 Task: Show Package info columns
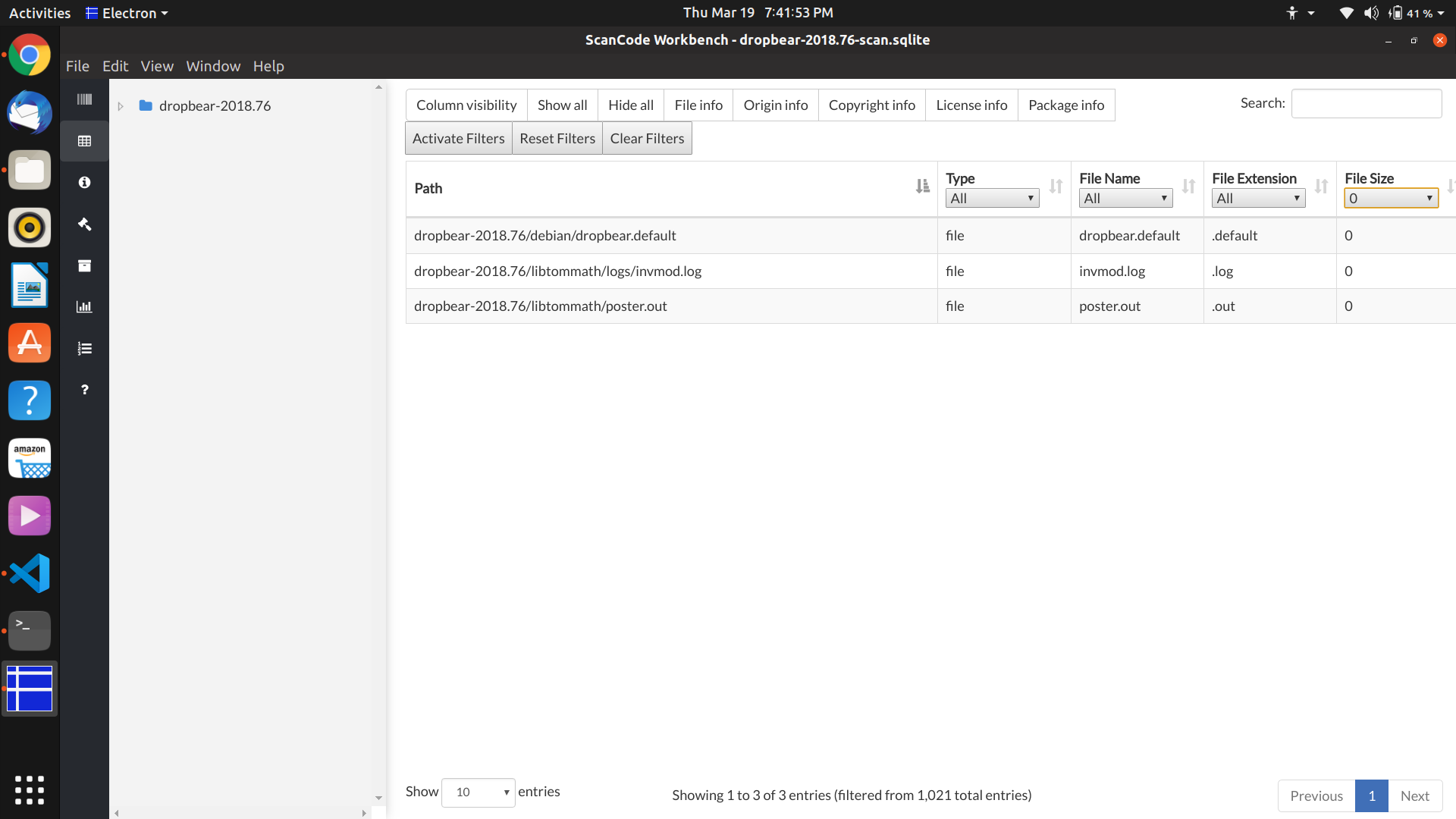tap(1066, 105)
